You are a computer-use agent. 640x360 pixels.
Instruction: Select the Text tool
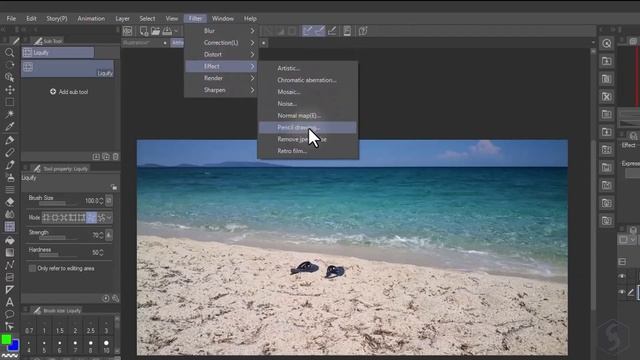[x=9, y=302]
